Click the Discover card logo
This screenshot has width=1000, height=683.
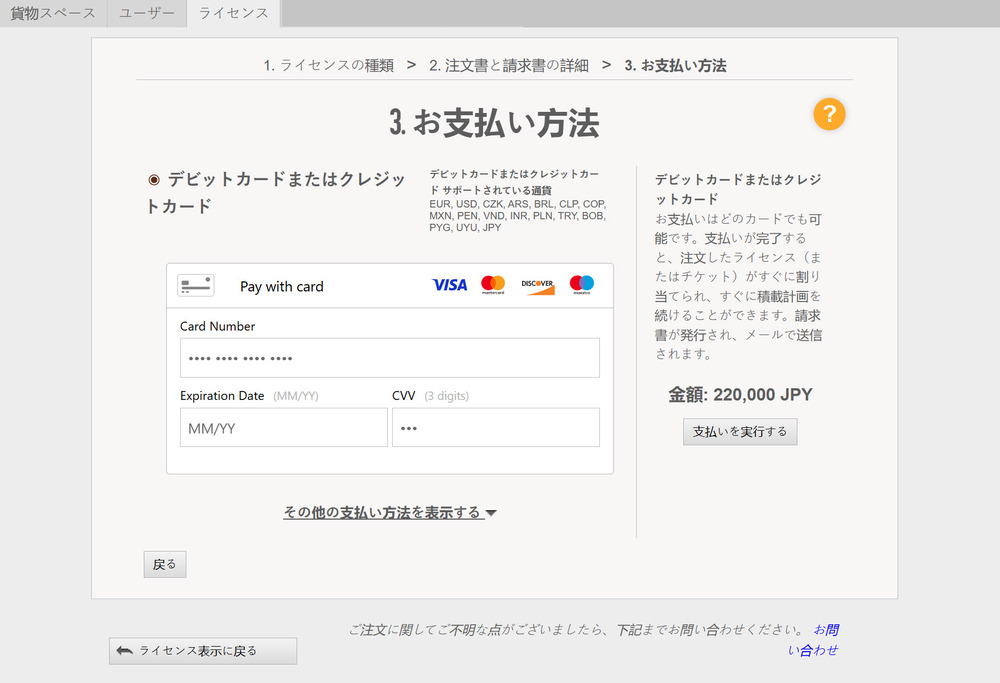pyautogui.click(x=537, y=286)
